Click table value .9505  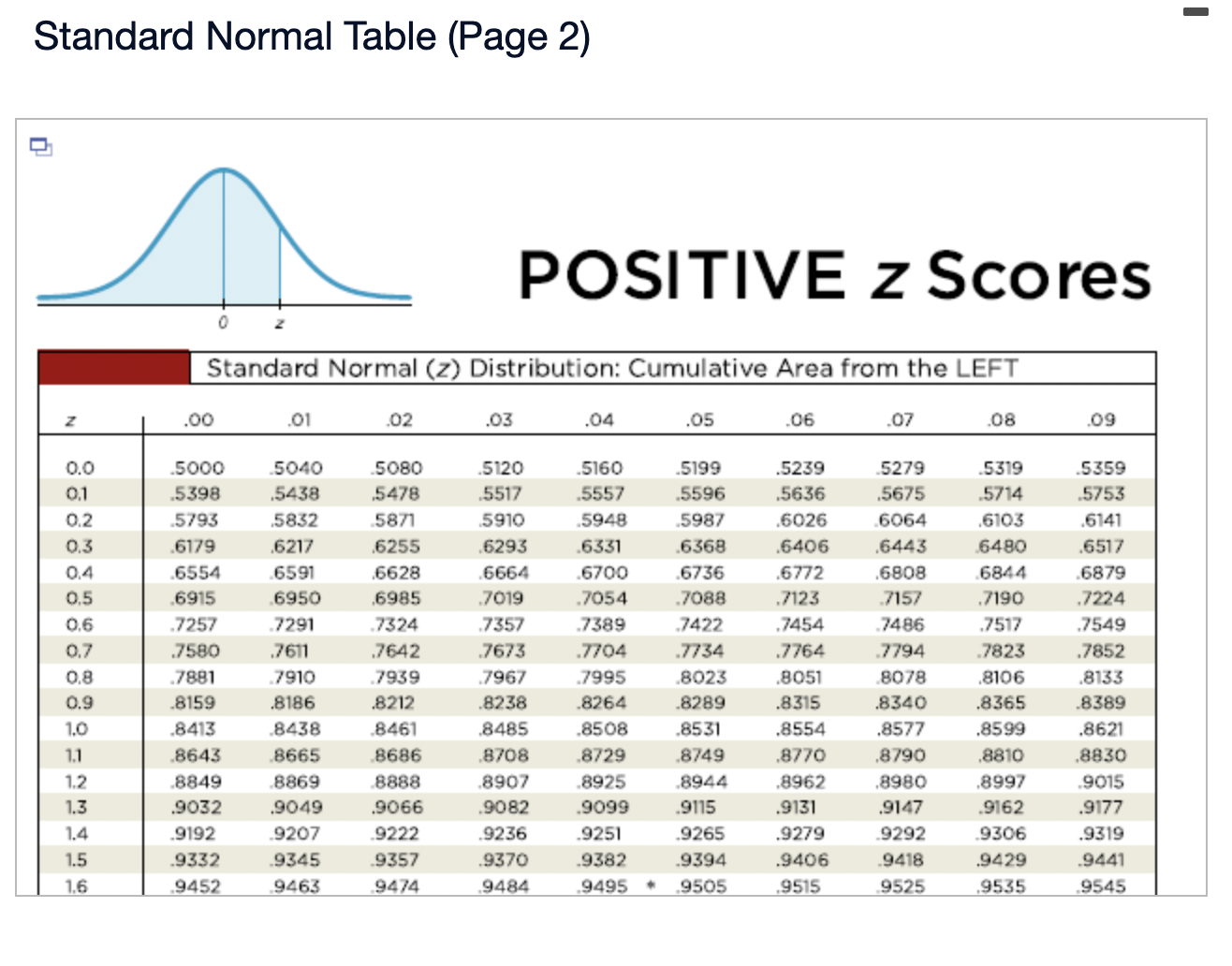click(700, 886)
